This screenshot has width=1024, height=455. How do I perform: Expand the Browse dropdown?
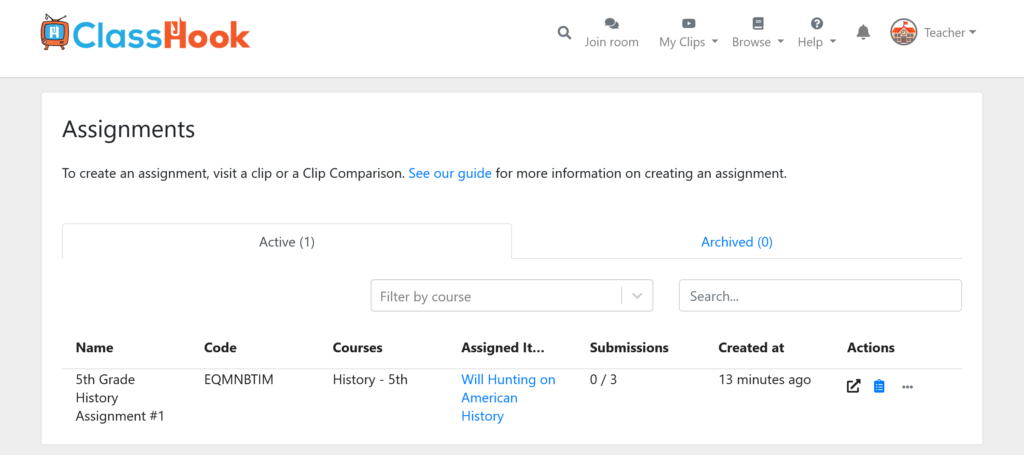tap(758, 33)
